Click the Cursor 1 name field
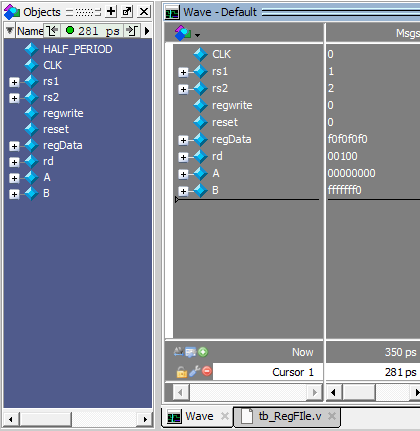 268,372
